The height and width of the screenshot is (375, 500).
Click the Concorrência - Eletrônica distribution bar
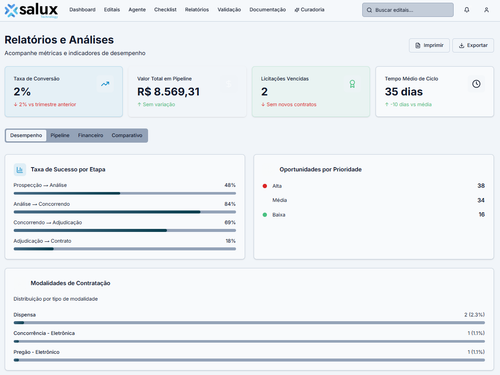tap(249, 341)
